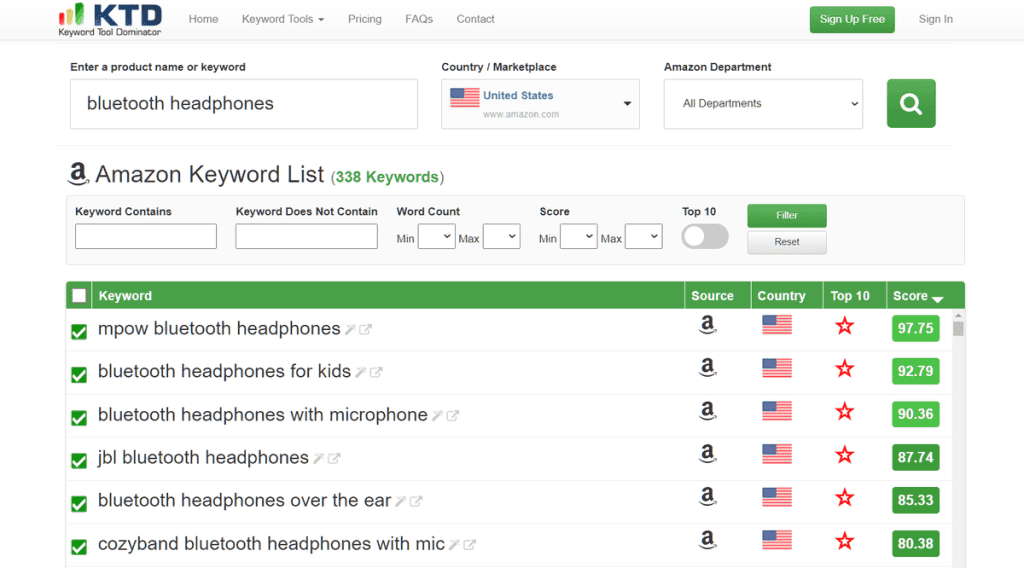Uncheck jbl bluetooth headphones checkbox
Image resolution: width=1024 pixels, height=568 pixels.
point(79,461)
